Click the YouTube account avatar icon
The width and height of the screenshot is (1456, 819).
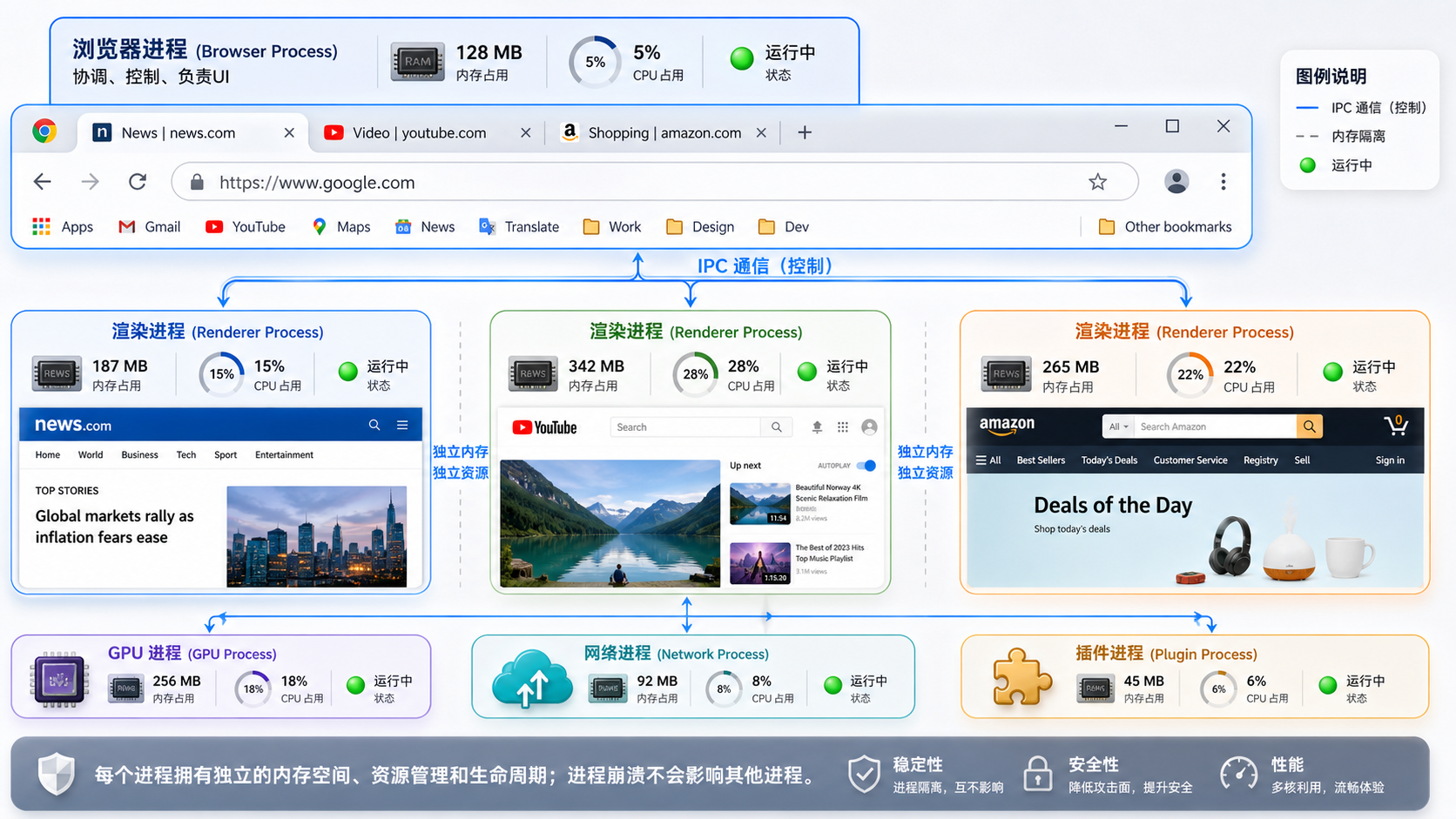click(x=869, y=426)
